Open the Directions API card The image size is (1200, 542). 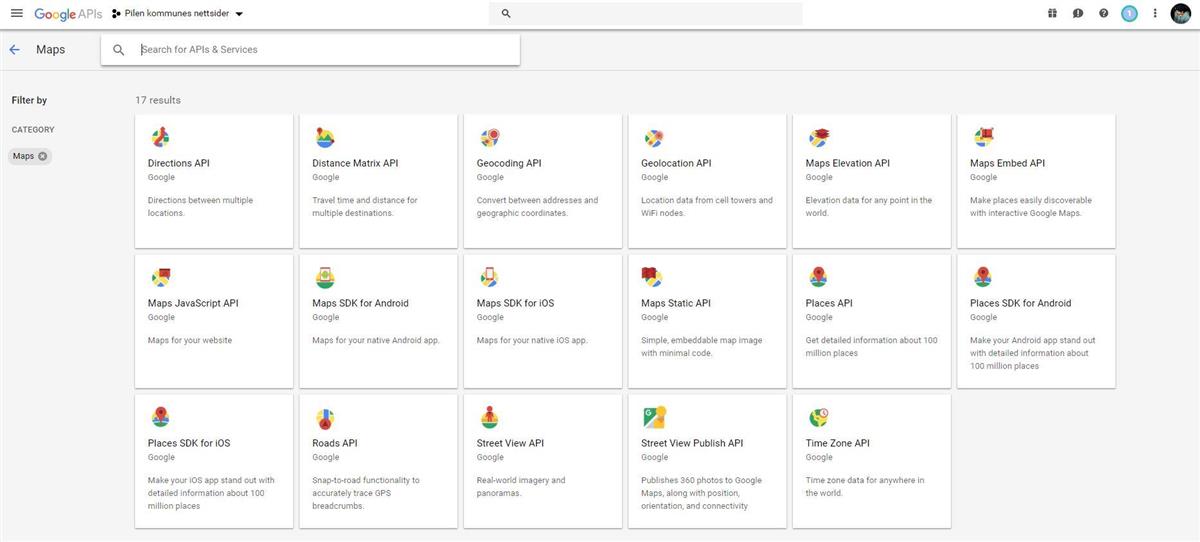coord(214,180)
